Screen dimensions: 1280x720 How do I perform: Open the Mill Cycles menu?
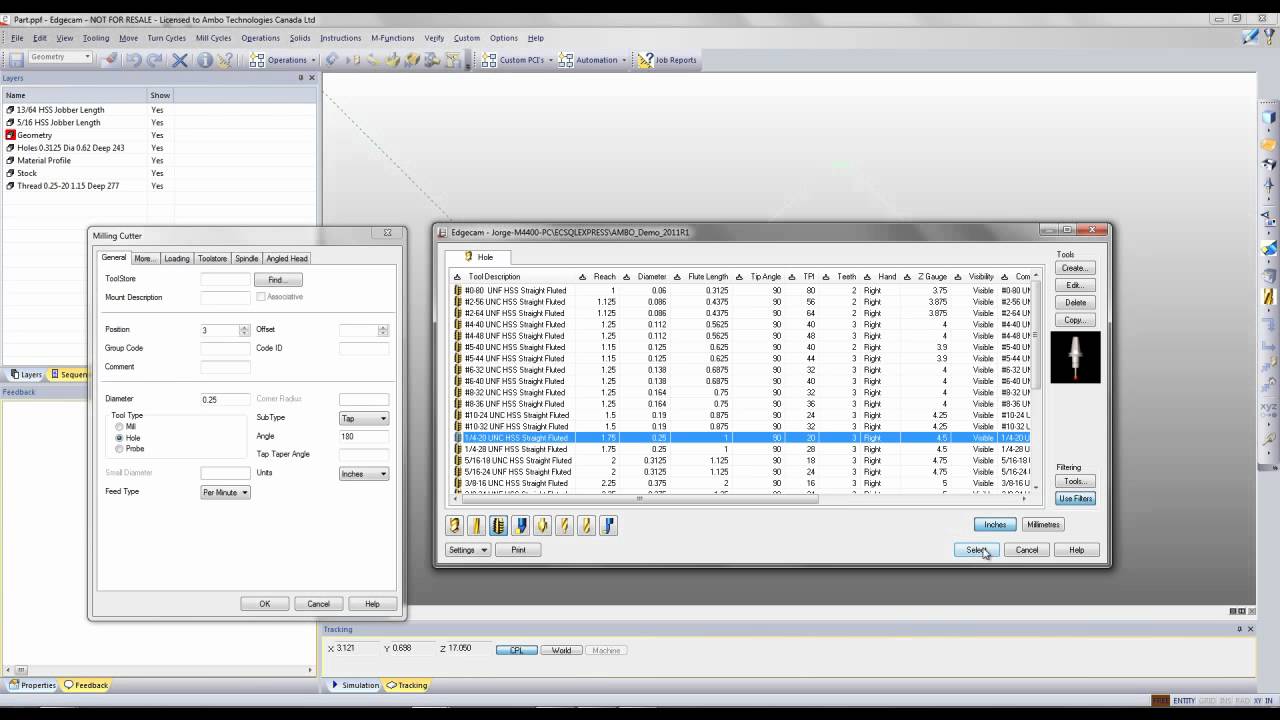tap(213, 38)
